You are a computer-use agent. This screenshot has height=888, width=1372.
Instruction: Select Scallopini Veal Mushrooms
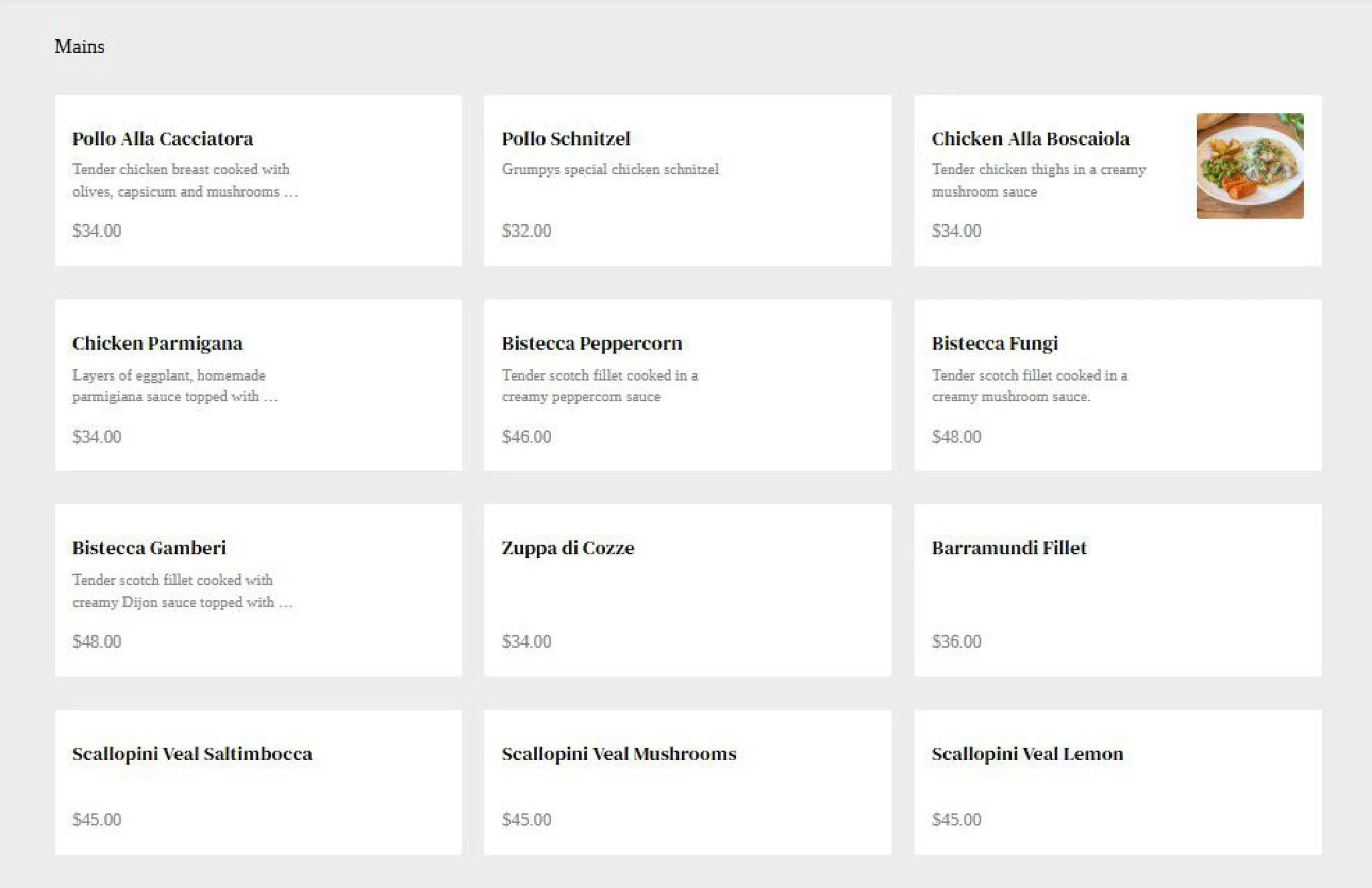(687, 782)
